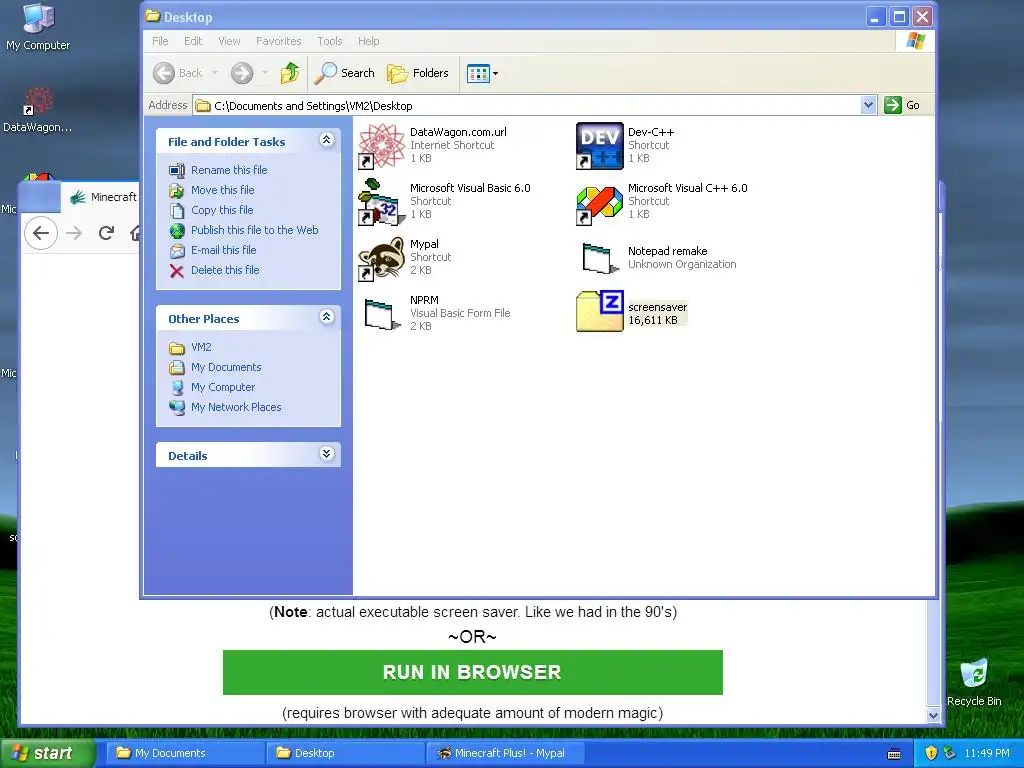
Task: Click the Go button
Action: point(902,105)
